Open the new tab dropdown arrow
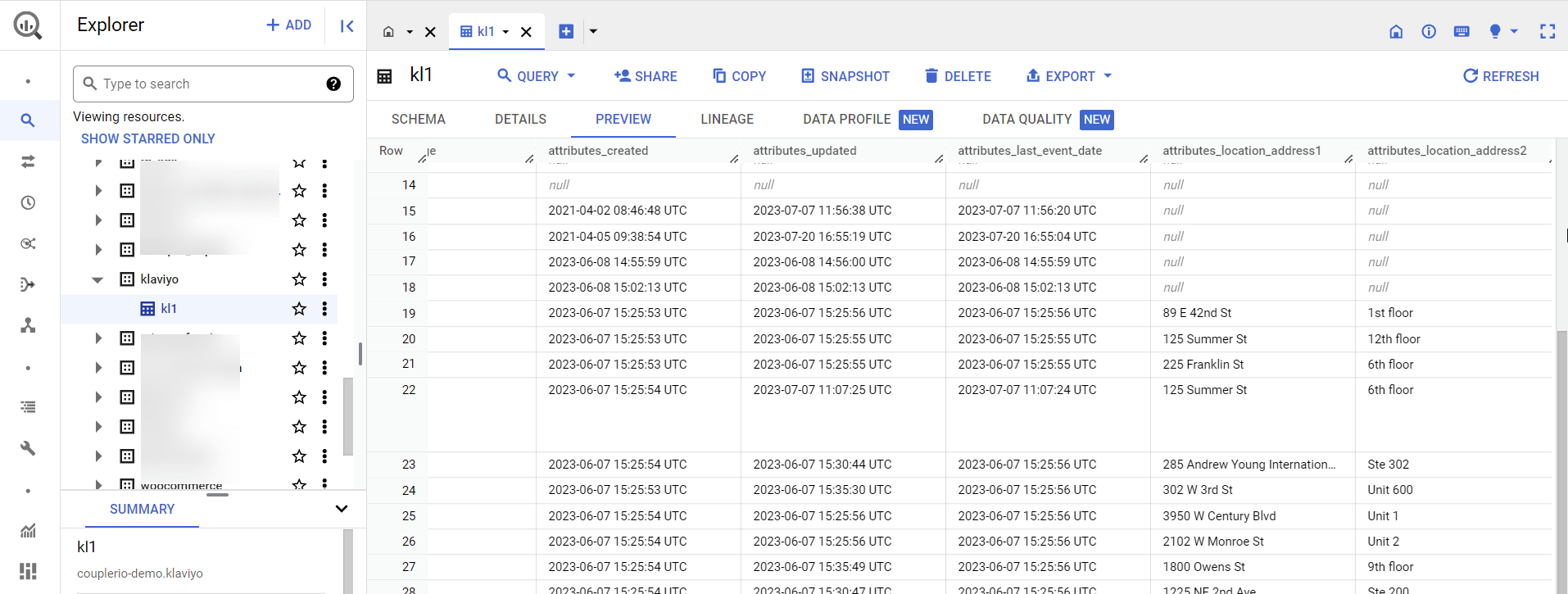1568x594 pixels. [593, 31]
